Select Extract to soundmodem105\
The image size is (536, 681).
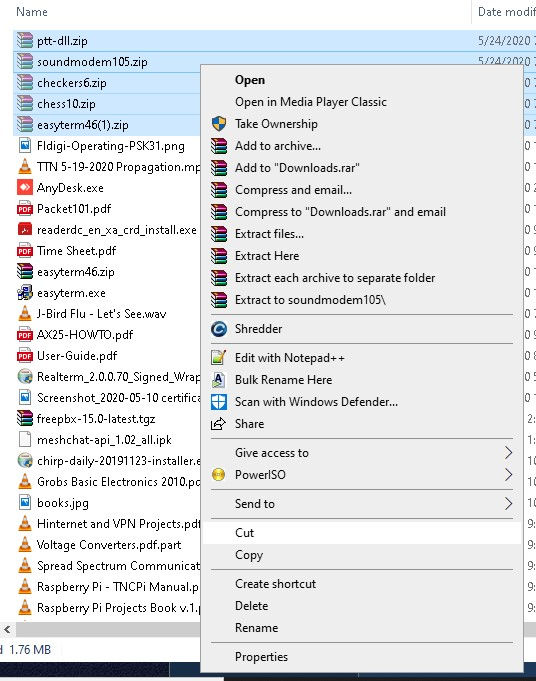click(362, 300)
